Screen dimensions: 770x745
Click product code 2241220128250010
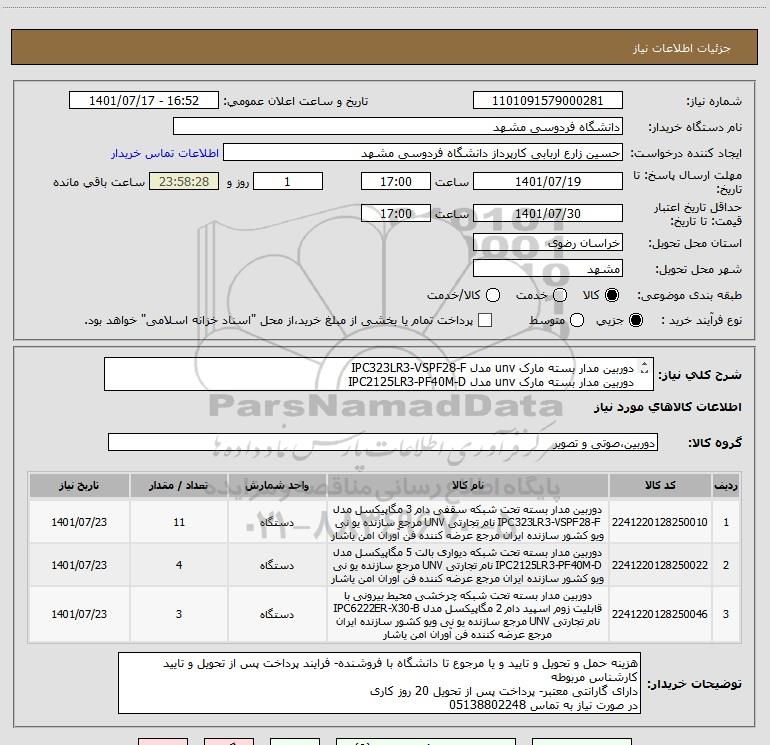click(x=660, y=522)
